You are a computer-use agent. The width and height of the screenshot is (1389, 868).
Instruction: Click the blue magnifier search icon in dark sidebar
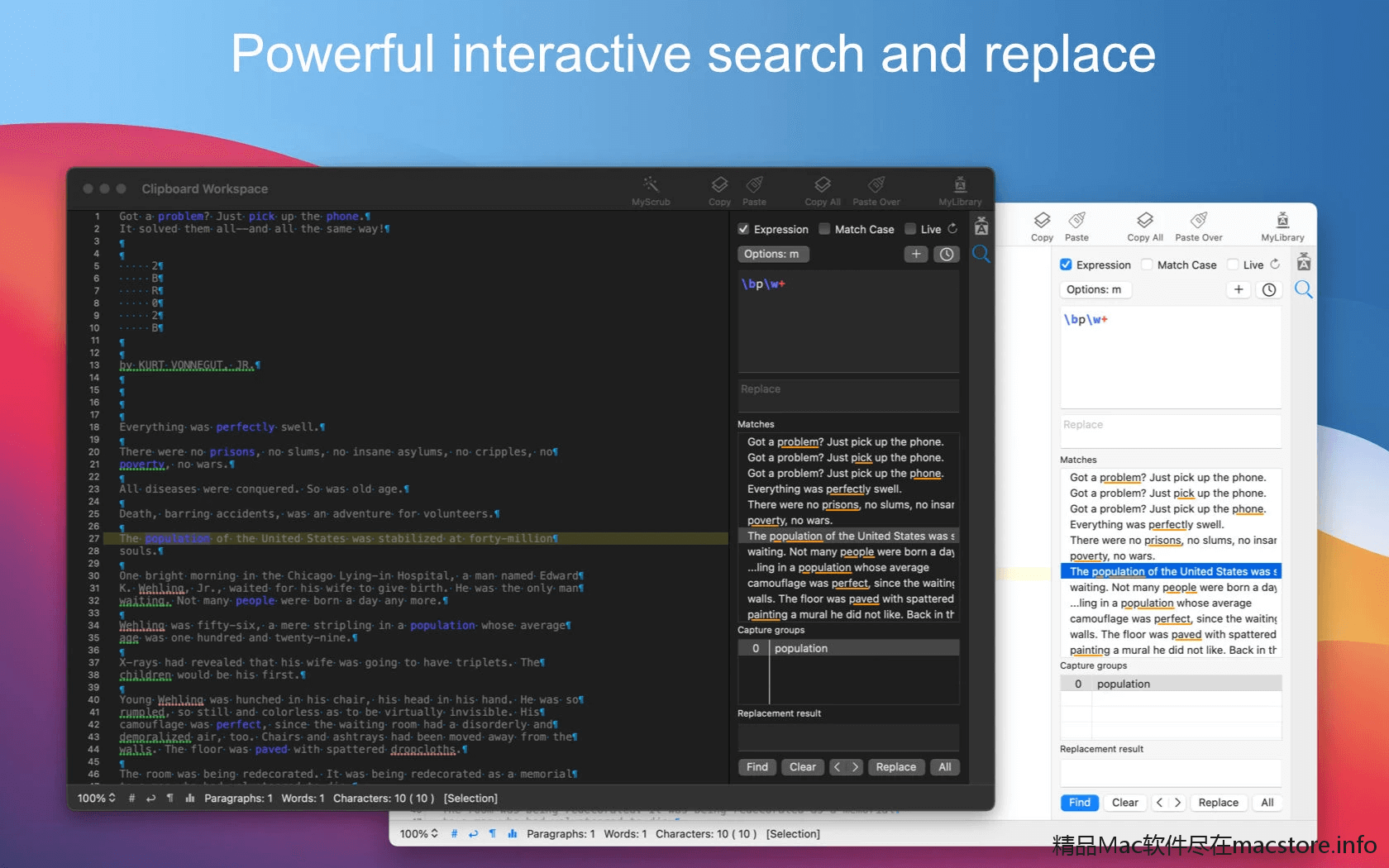pyautogui.click(x=981, y=254)
